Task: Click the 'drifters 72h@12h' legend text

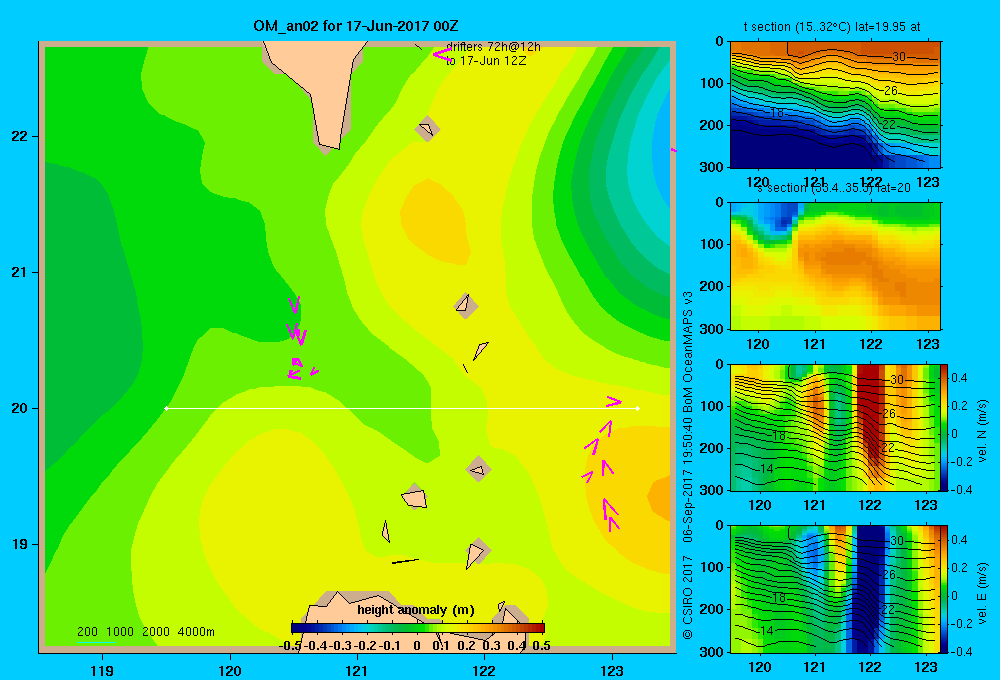Action: click(493, 47)
